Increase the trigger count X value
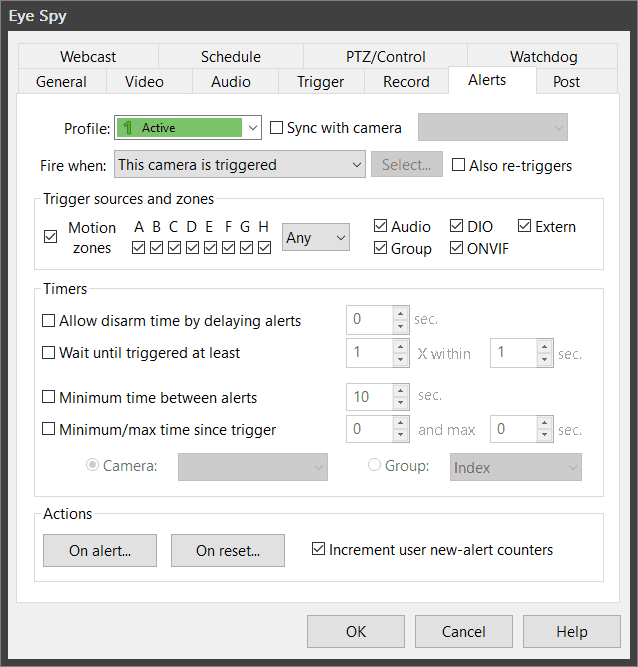The image size is (638, 667). click(x=401, y=346)
